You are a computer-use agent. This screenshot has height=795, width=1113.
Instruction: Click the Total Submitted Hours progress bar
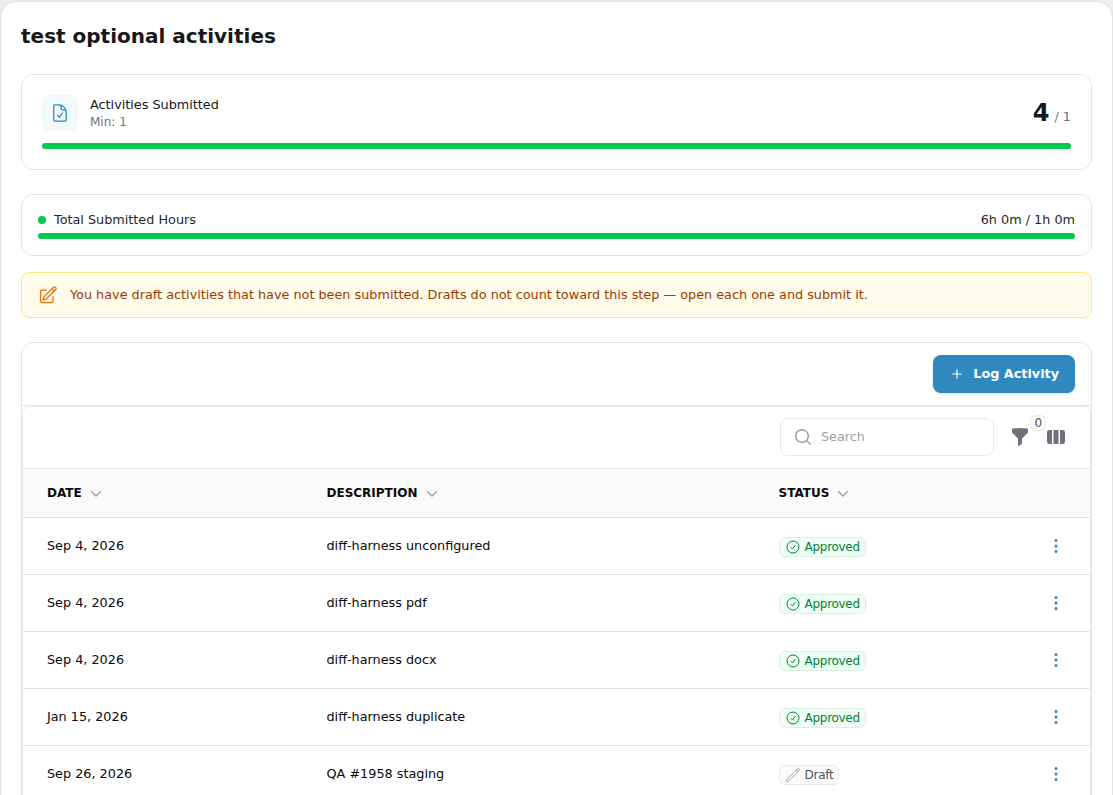pos(556,236)
